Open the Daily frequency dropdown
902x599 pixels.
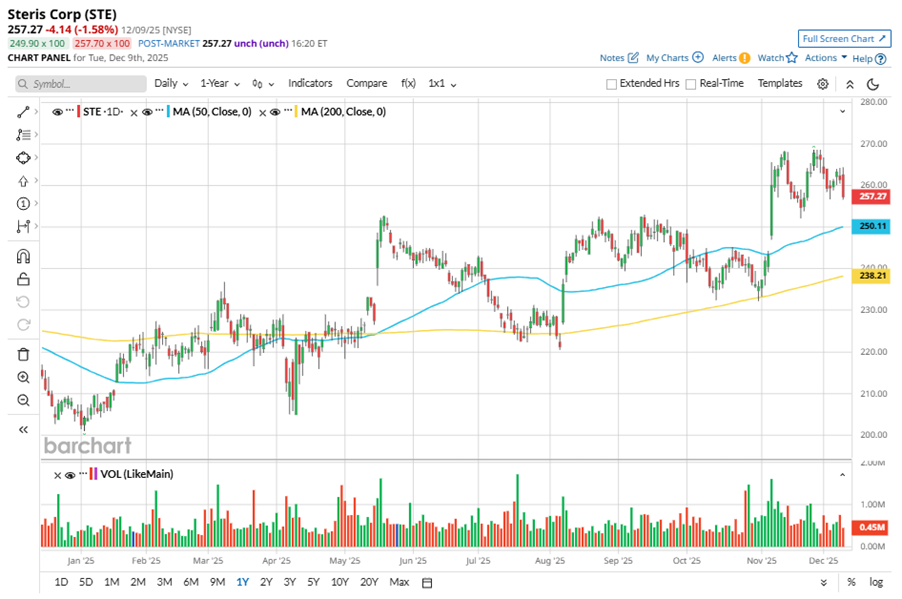[171, 83]
